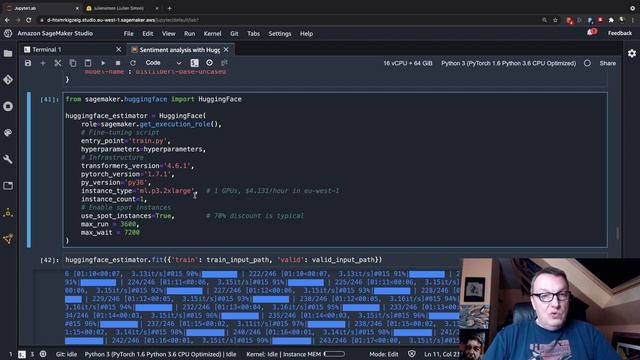Image resolution: width=640 pixels, height=360 pixels.
Task: Open the Kernel menu
Action: pyautogui.click(x=212, y=33)
